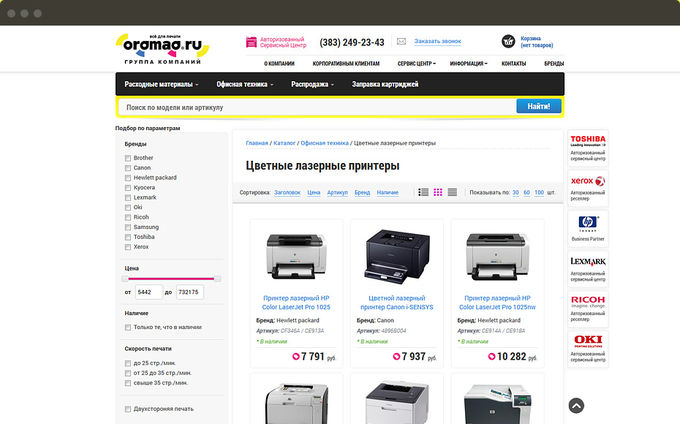Switch to detailed list view icon
Screen dimensions: 680x424
[x=423, y=191]
